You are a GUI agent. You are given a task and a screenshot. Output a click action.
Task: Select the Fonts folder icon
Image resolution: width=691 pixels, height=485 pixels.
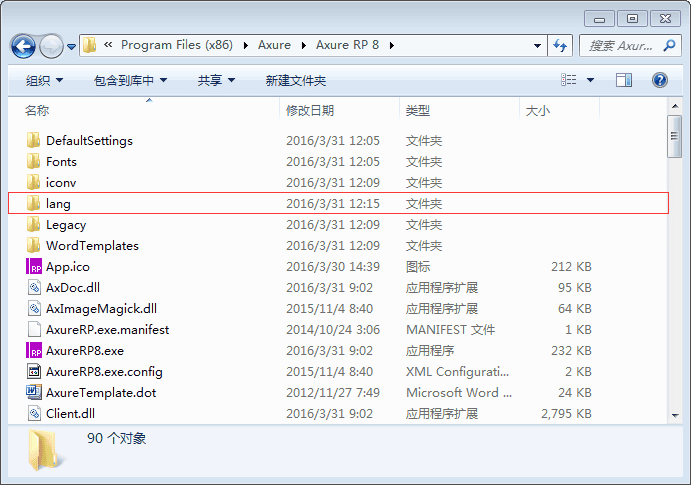click(x=33, y=162)
